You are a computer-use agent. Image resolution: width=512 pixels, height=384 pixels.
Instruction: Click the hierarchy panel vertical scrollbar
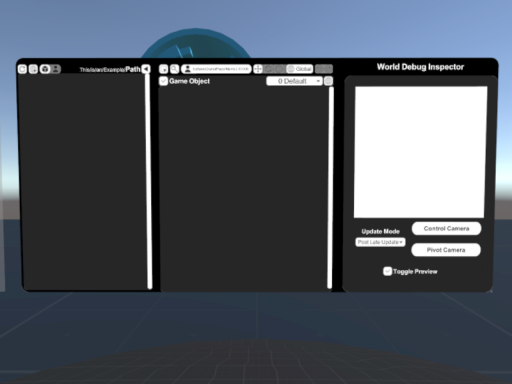coord(149,181)
